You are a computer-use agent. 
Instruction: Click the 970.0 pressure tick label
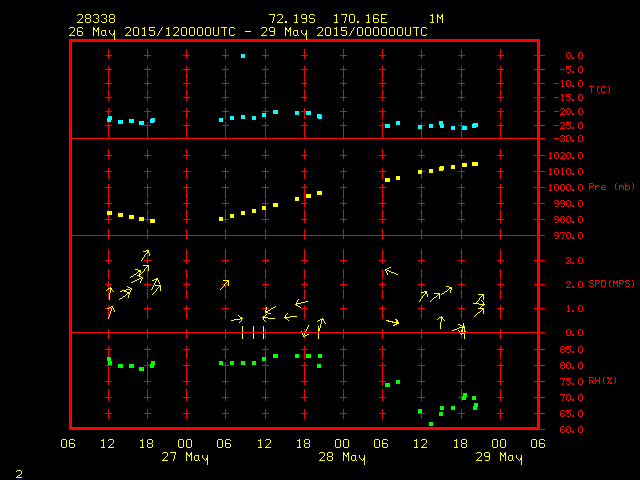point(569,236)
